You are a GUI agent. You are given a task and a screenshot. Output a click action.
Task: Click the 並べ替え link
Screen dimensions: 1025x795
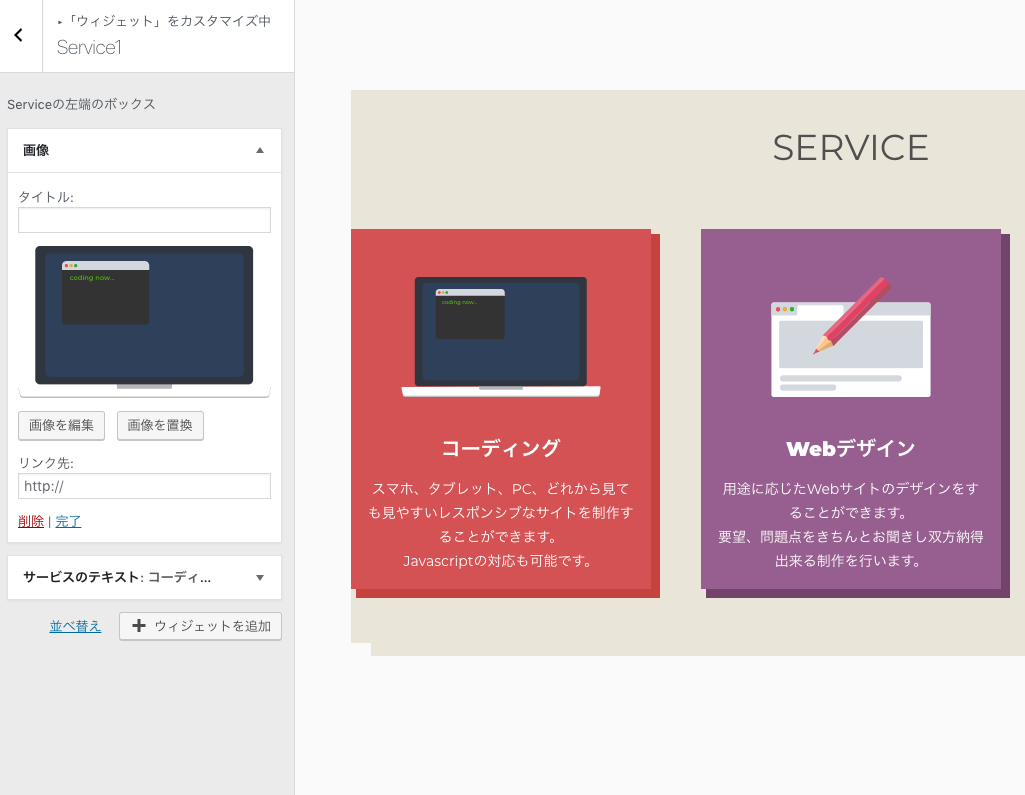(x=75, y=626)
